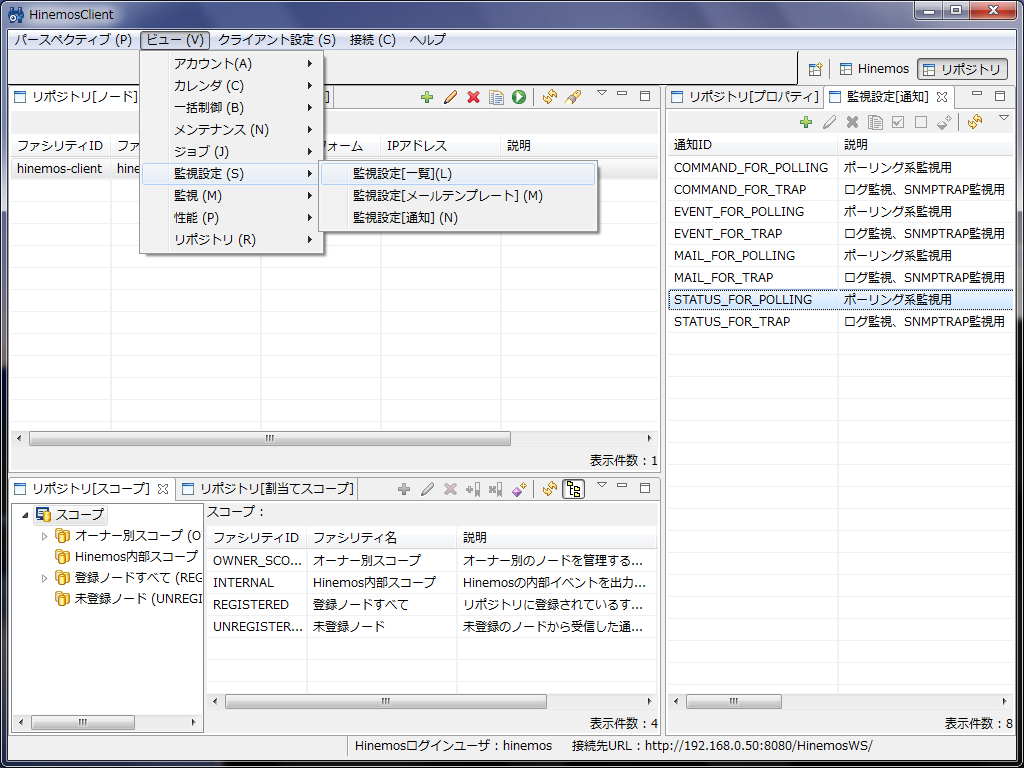The width and height of the screenshot is (1024, 768).
Task: Click the scope table horizontal scrollbar thumb
Action: (x=386, y=701)
